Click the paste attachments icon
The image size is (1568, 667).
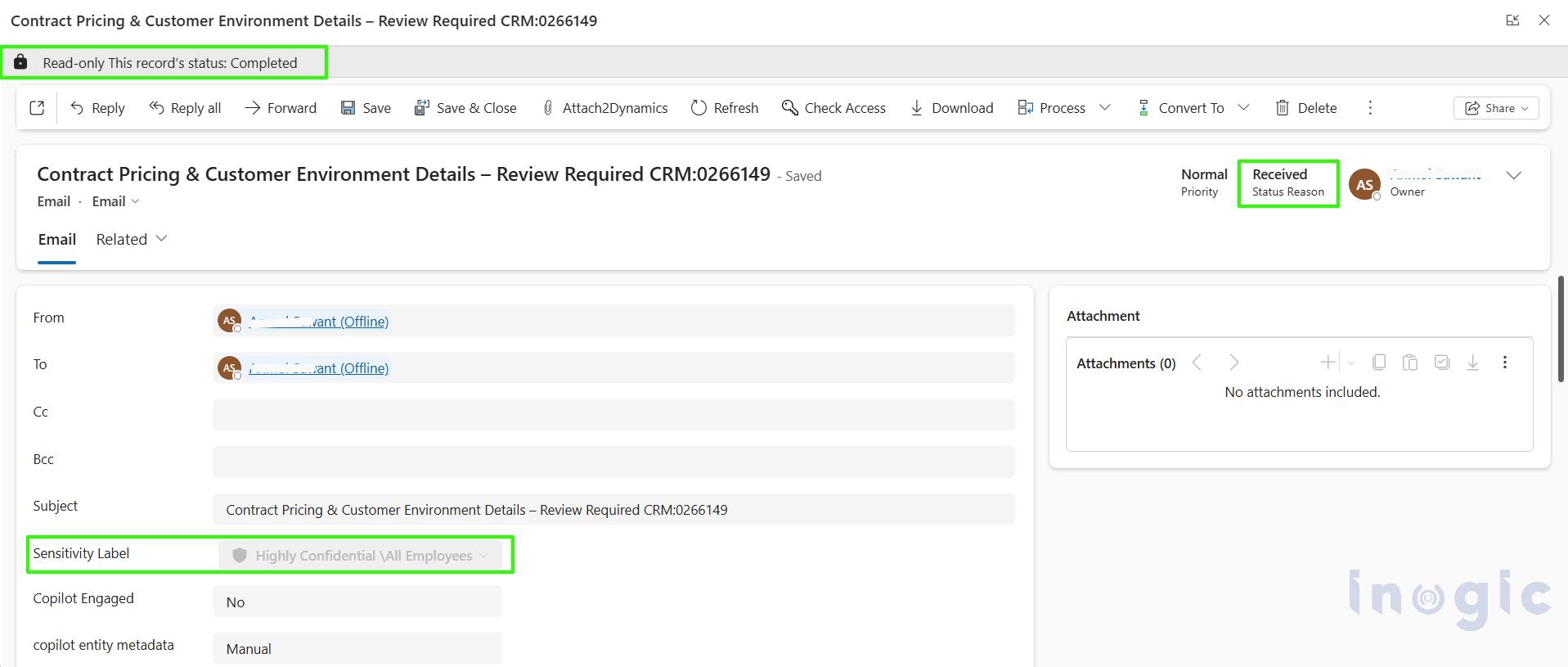tap(1410, 362)
